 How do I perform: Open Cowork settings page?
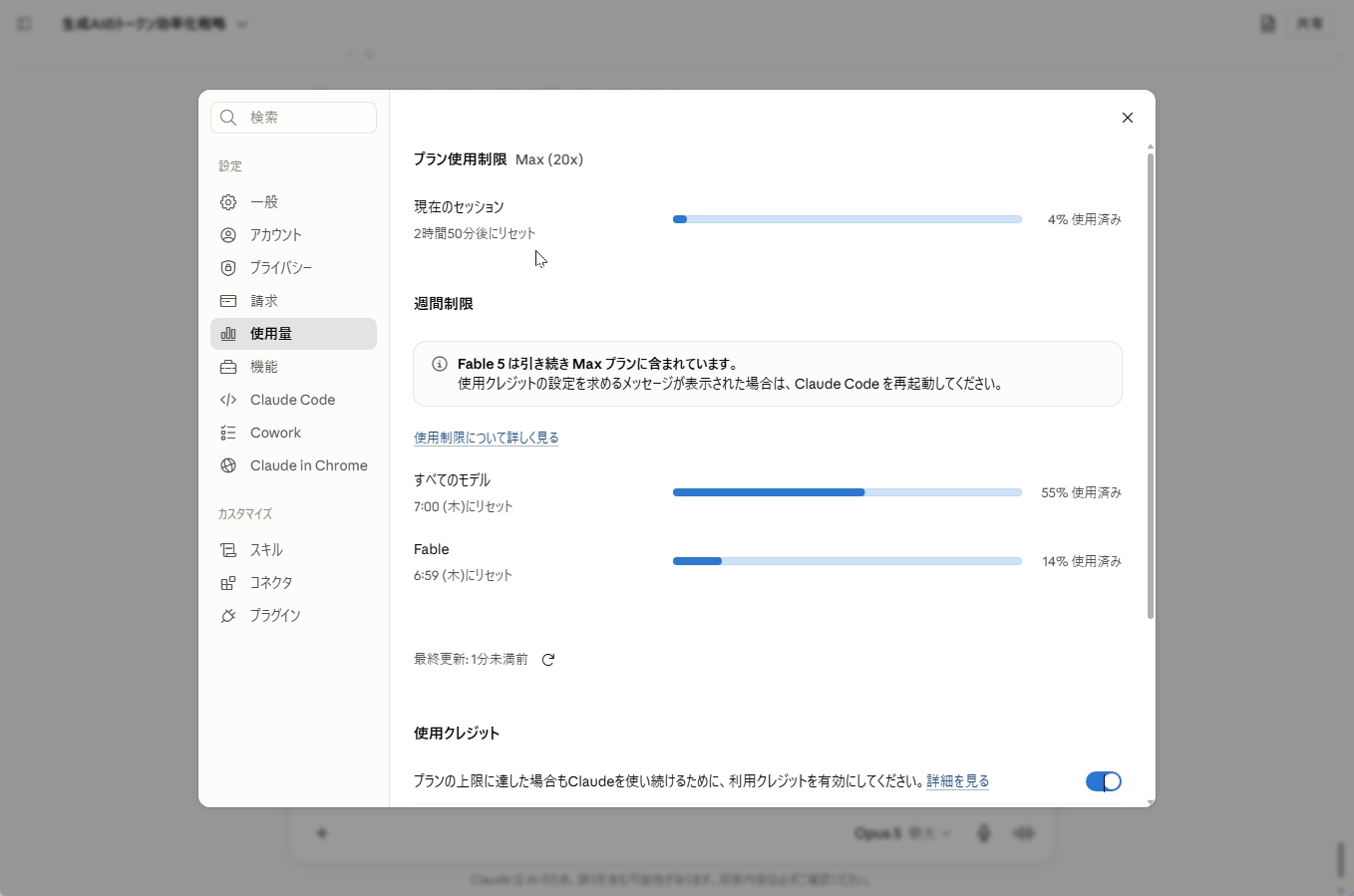pyautogui.click(x=293, y=433)
